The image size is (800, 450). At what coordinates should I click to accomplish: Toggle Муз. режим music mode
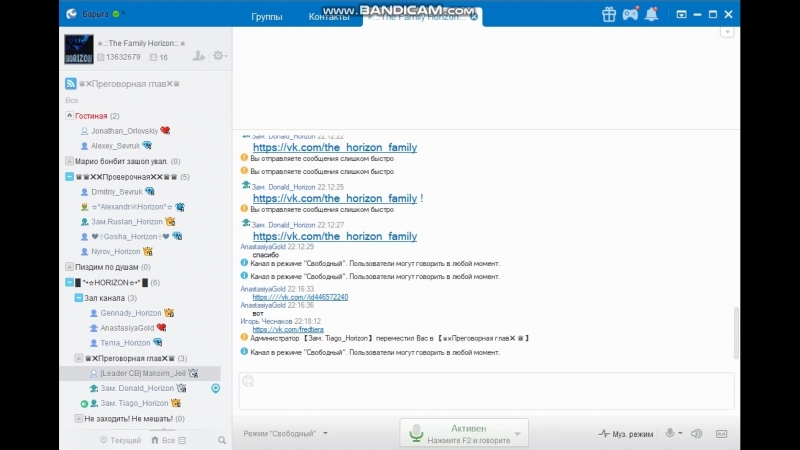(x=626, y=434)
